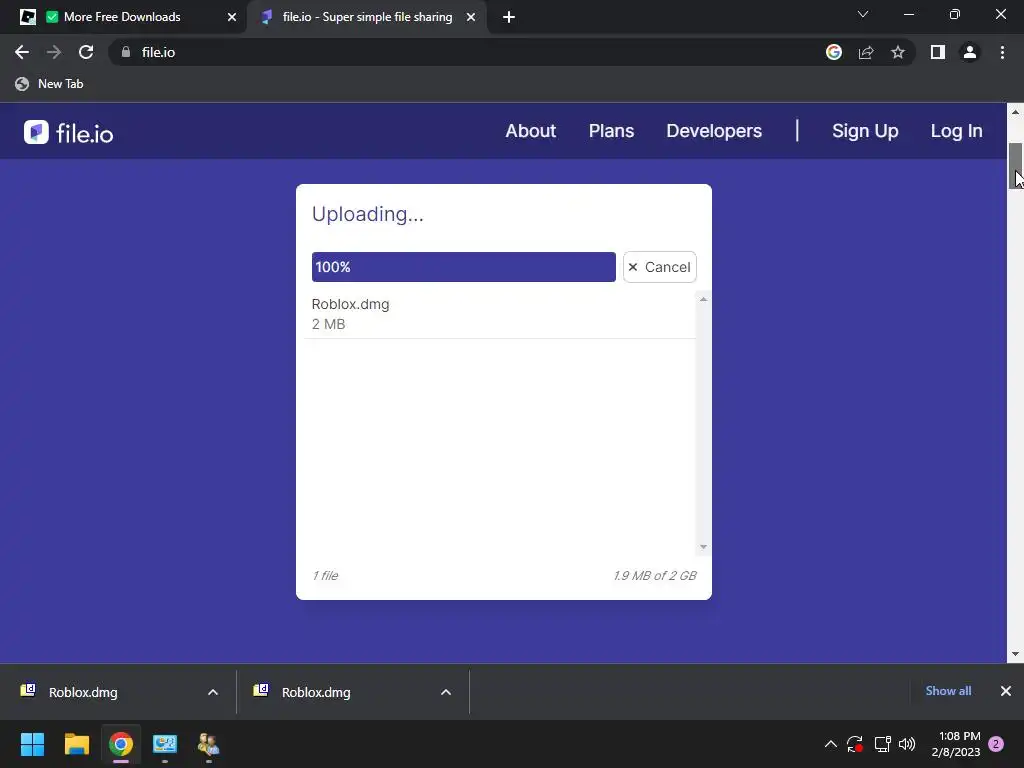The height and width of the screenshot is (768, 1024).
Task: Click the 100% upload progress bar
Action: pyautogui.click(x=464, y=267)
